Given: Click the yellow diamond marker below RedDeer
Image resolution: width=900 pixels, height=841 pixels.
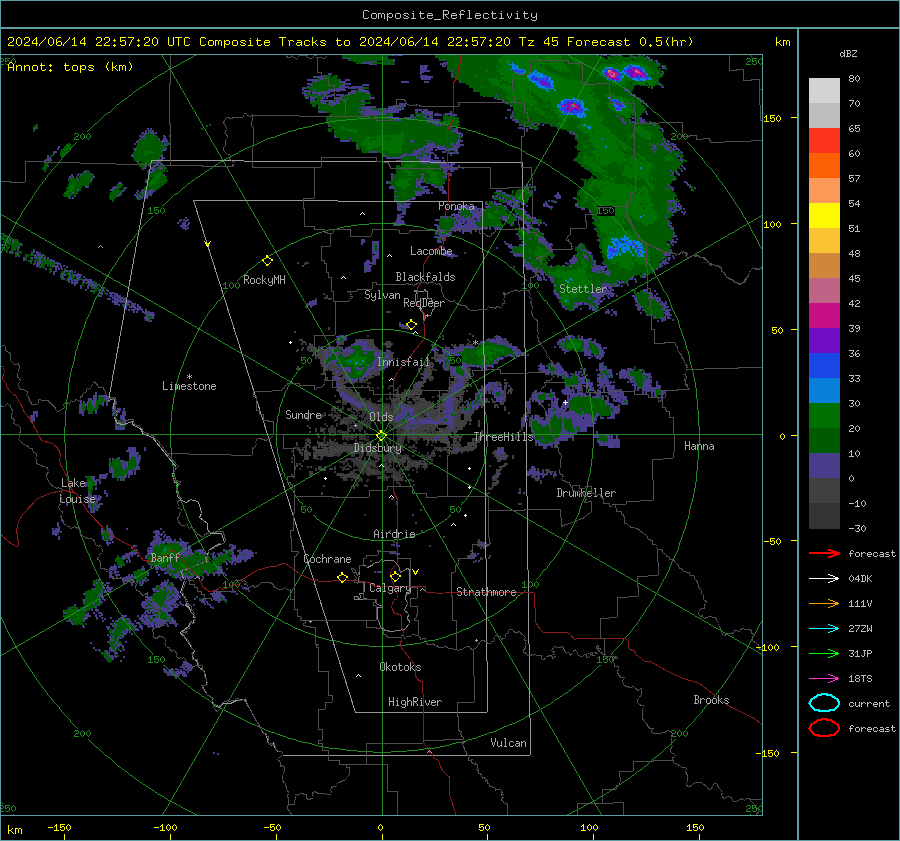Looking at the screenshot, I should pyautogui.click(x=411, y=325).
